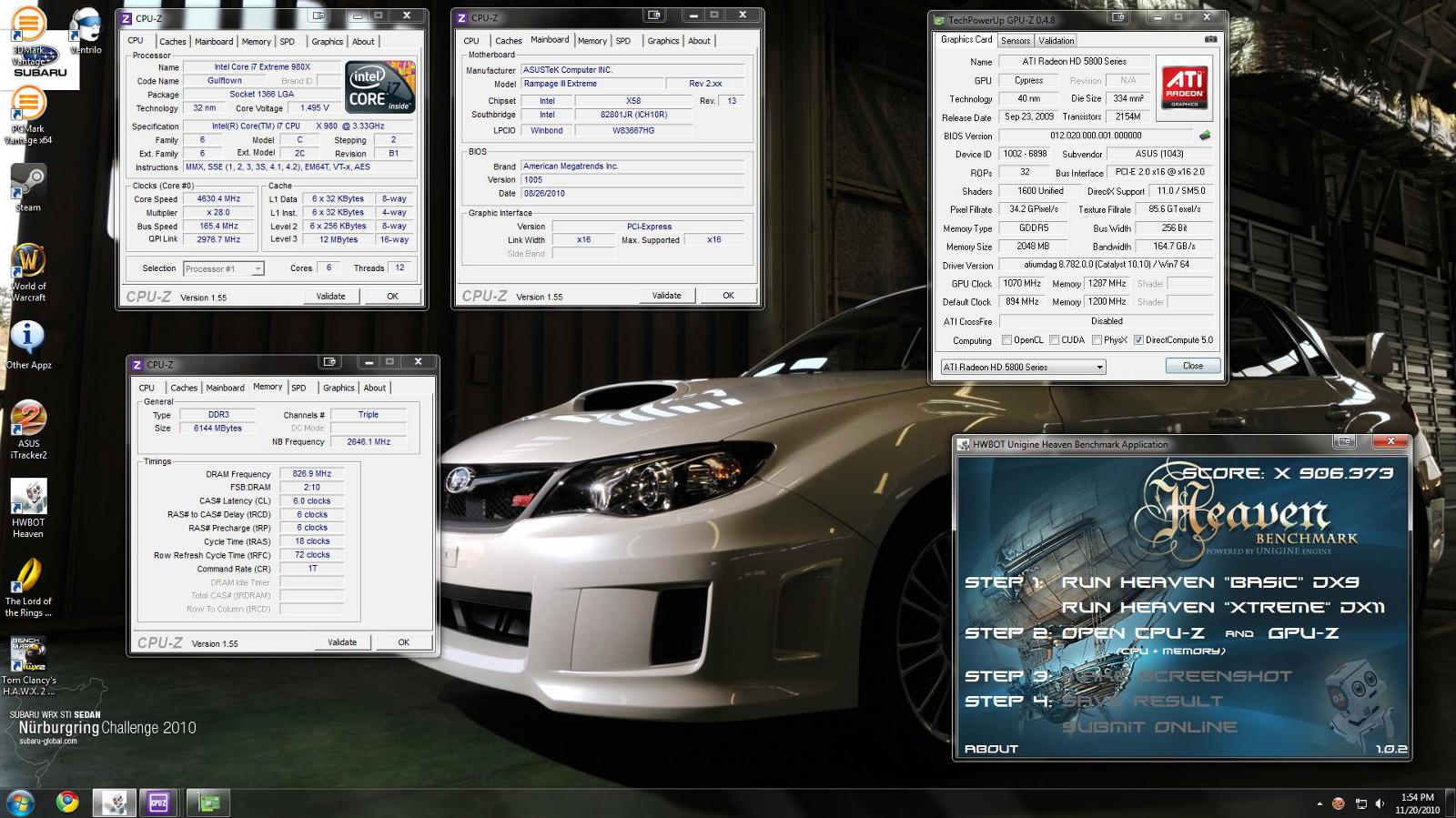Toggle the CUDA checkbox in GPU-Z
This screenshot has width=1456, height=818.
1054,340
